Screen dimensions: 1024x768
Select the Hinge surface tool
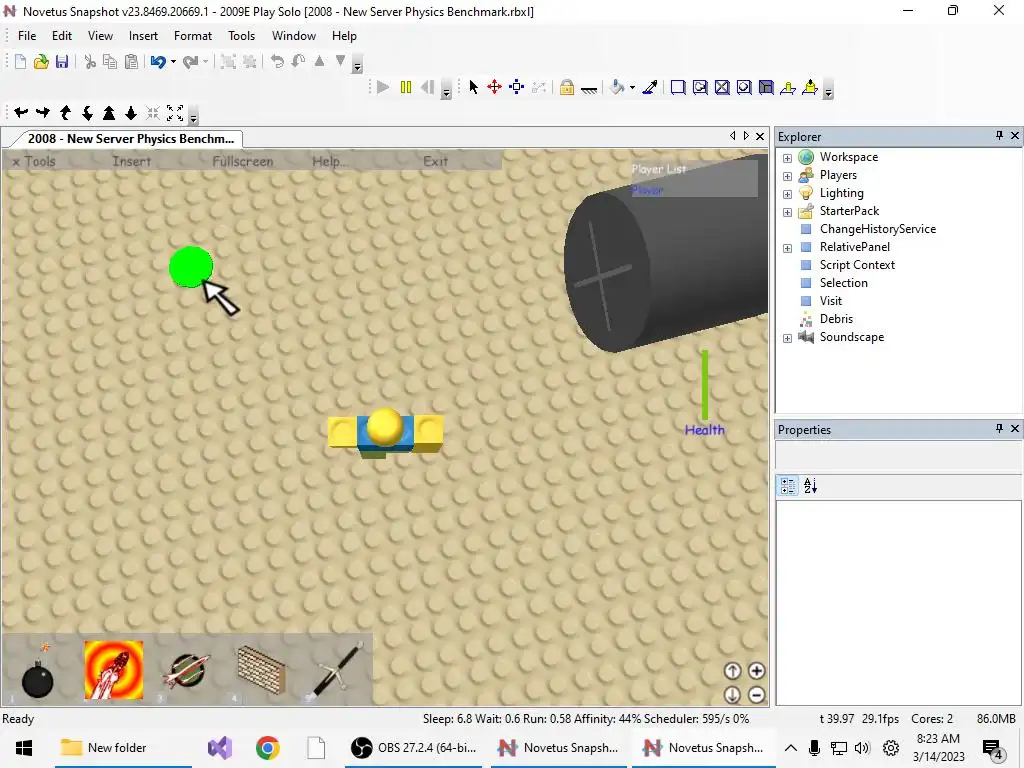click(x=788, y=87)
